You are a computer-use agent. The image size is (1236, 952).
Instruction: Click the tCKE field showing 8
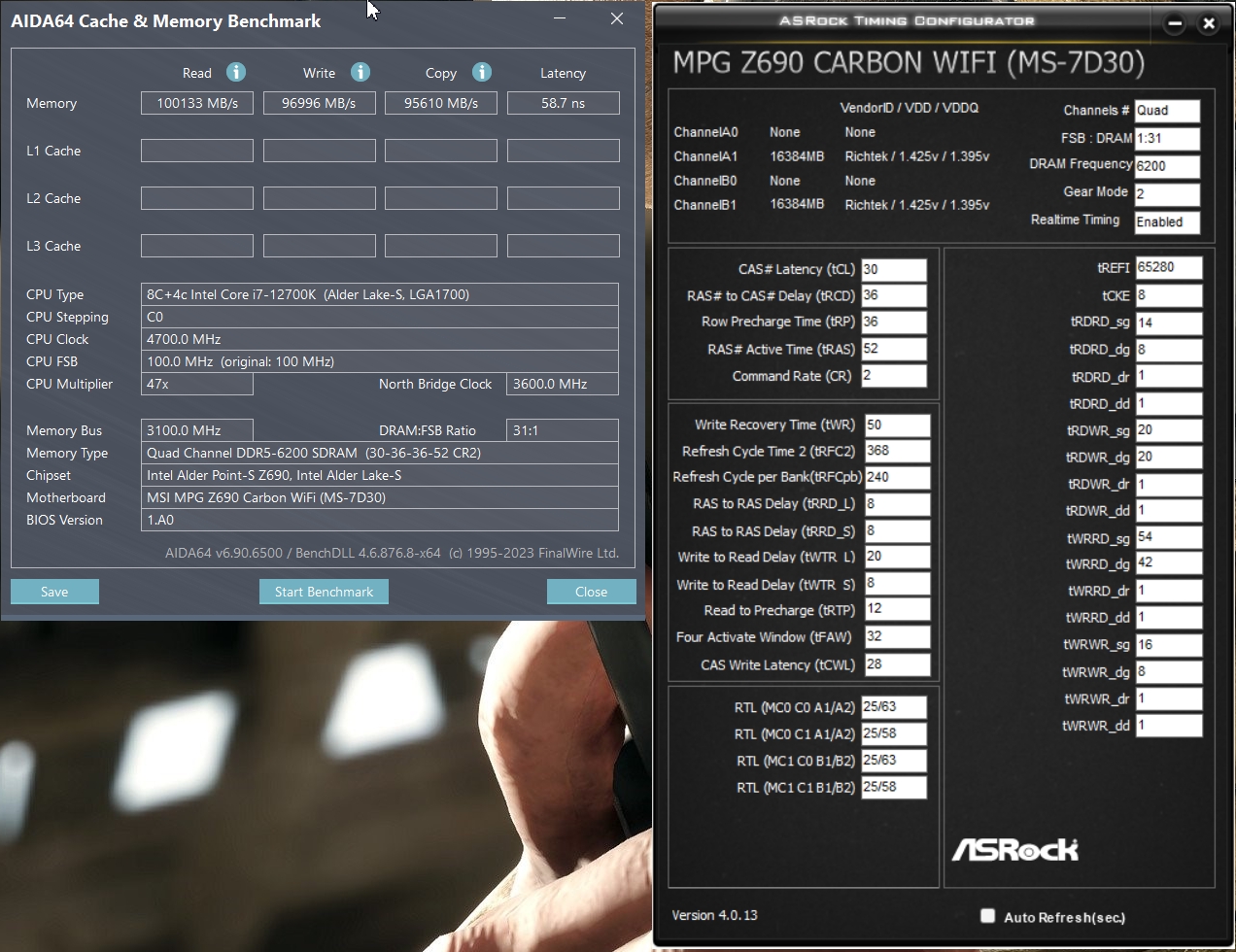point(1169,295)
